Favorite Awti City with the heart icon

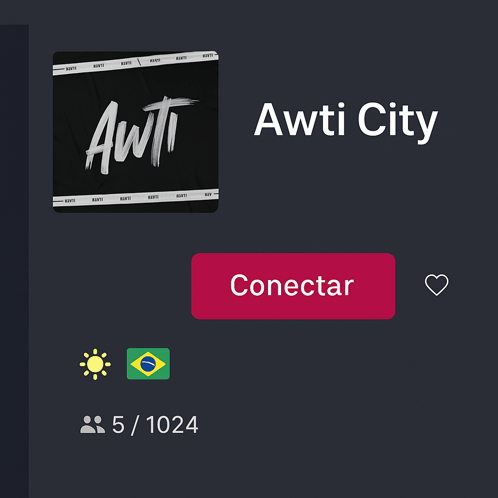coord(436,285)
